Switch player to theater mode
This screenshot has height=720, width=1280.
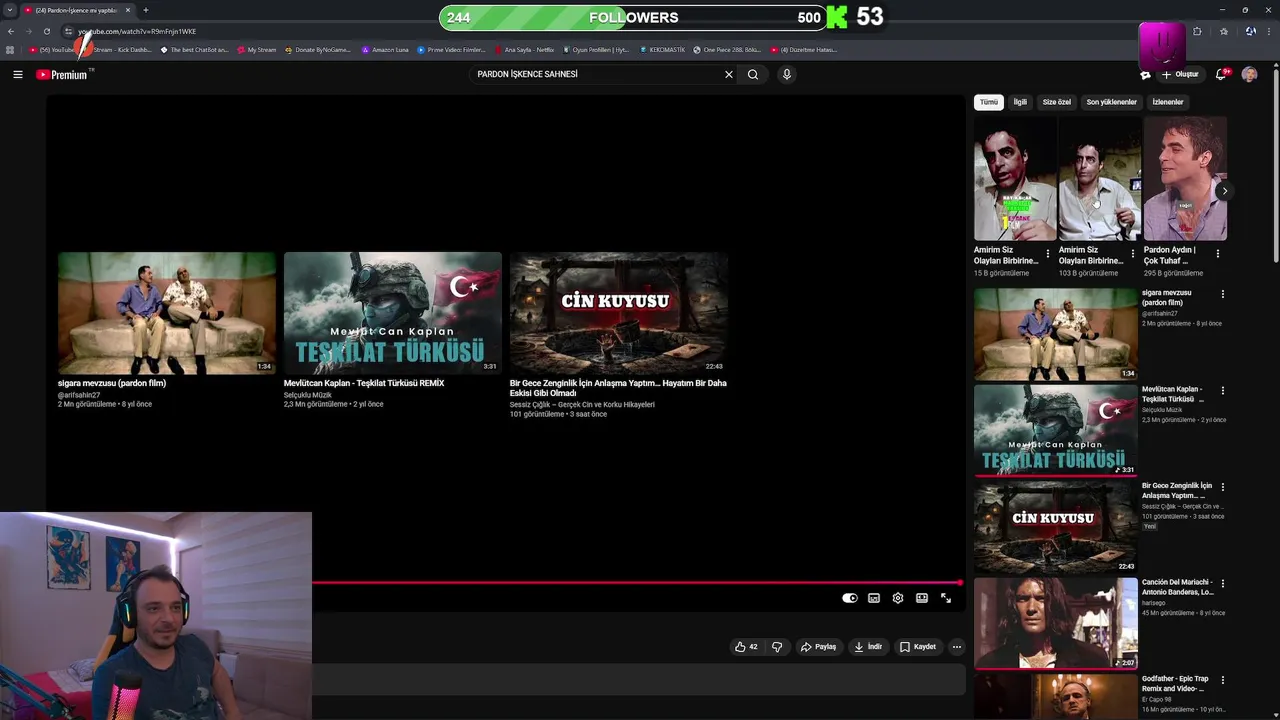click(922, 598)
